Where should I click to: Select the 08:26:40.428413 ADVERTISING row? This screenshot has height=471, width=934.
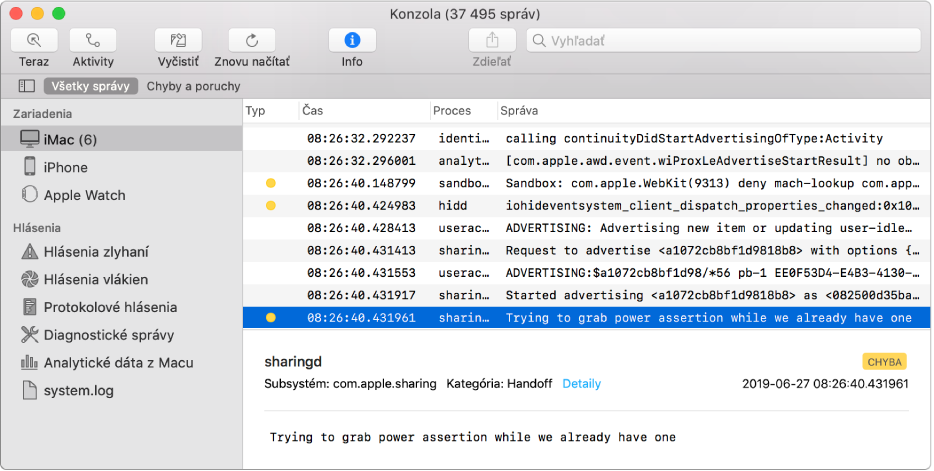point(586,228)
